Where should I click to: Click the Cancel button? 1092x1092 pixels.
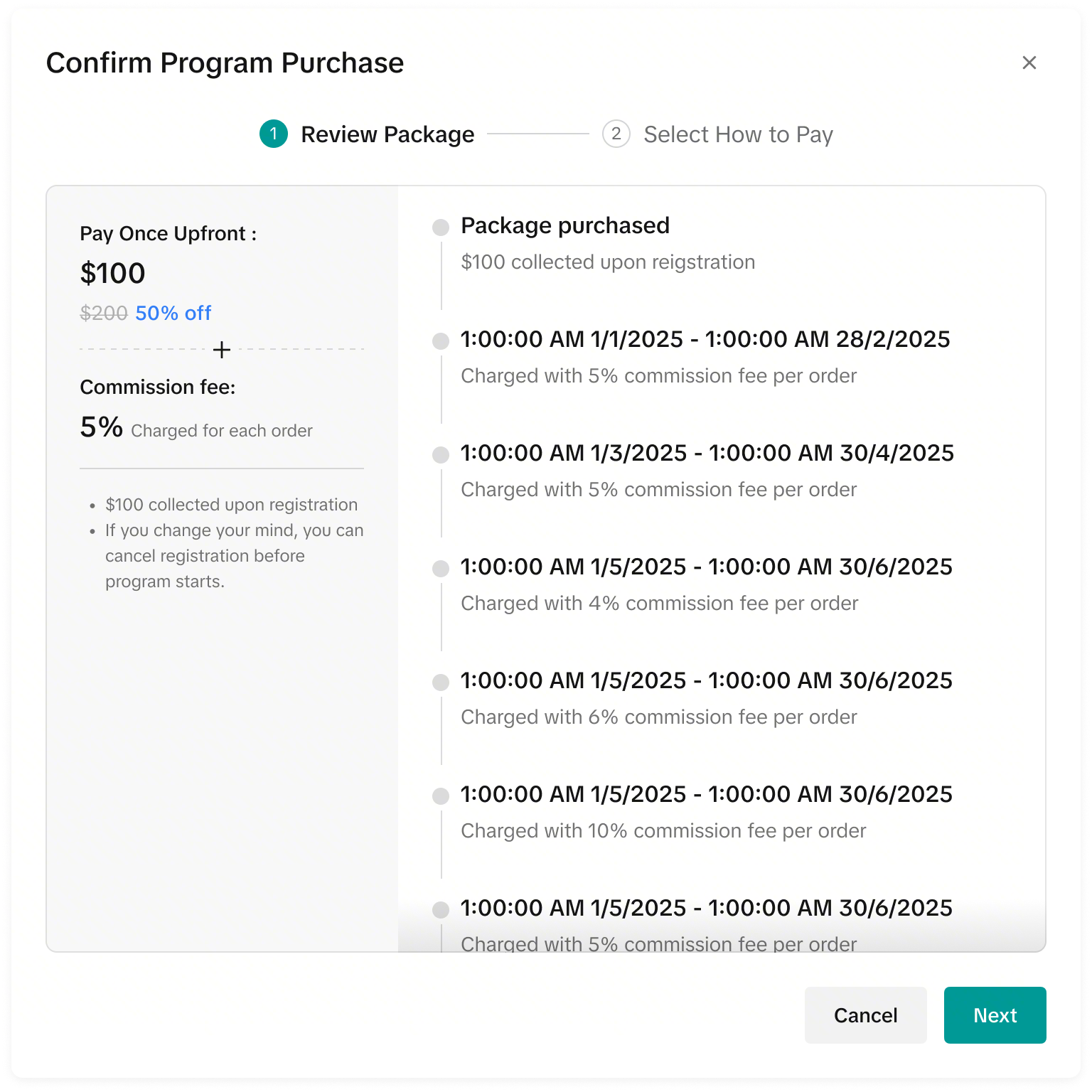click(865, 1015)
